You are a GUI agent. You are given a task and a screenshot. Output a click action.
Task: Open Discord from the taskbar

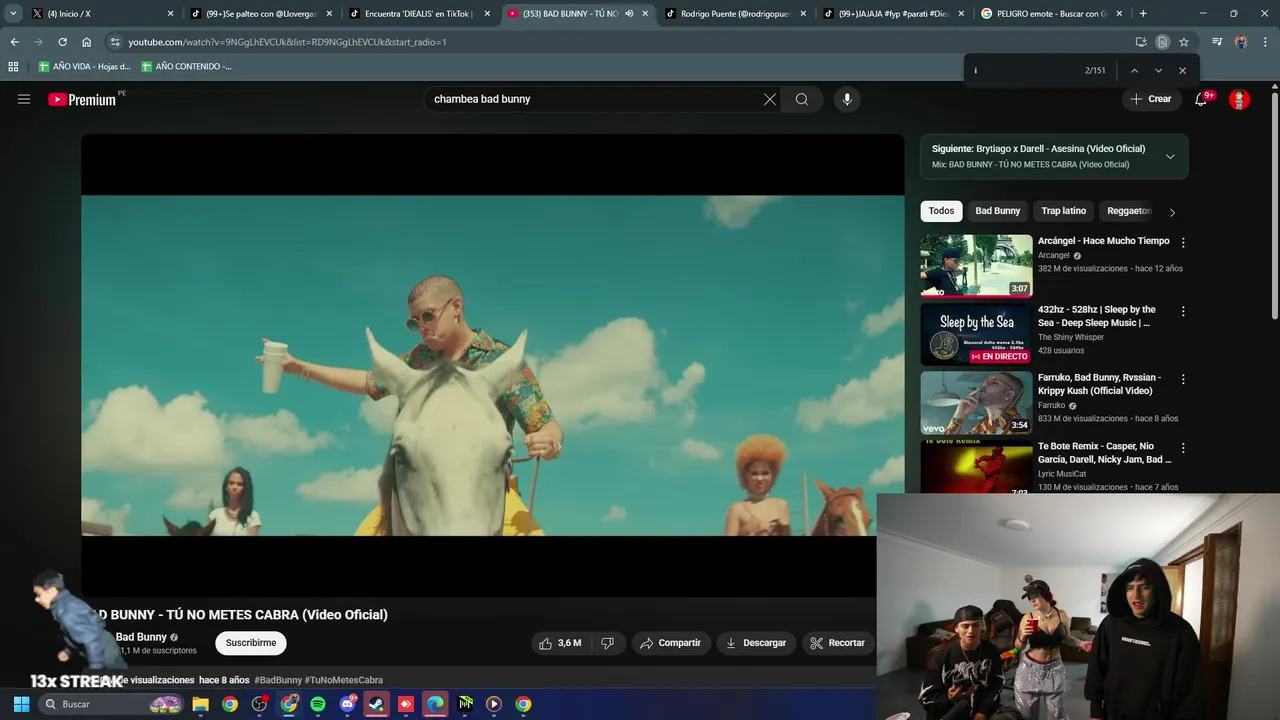pos(347,704)
